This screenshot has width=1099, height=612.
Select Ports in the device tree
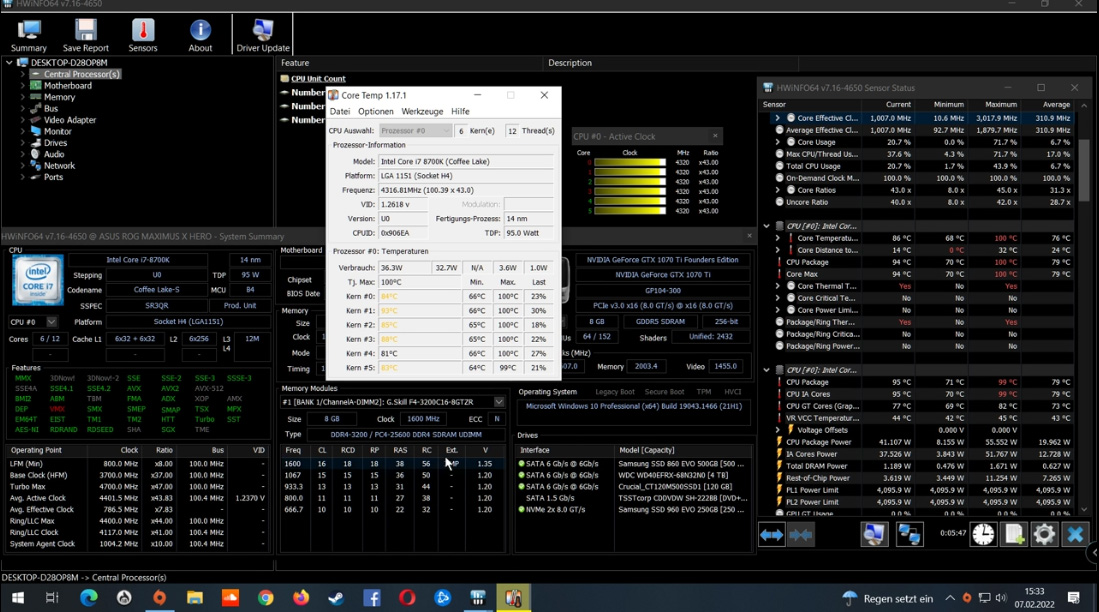(53, 177)
